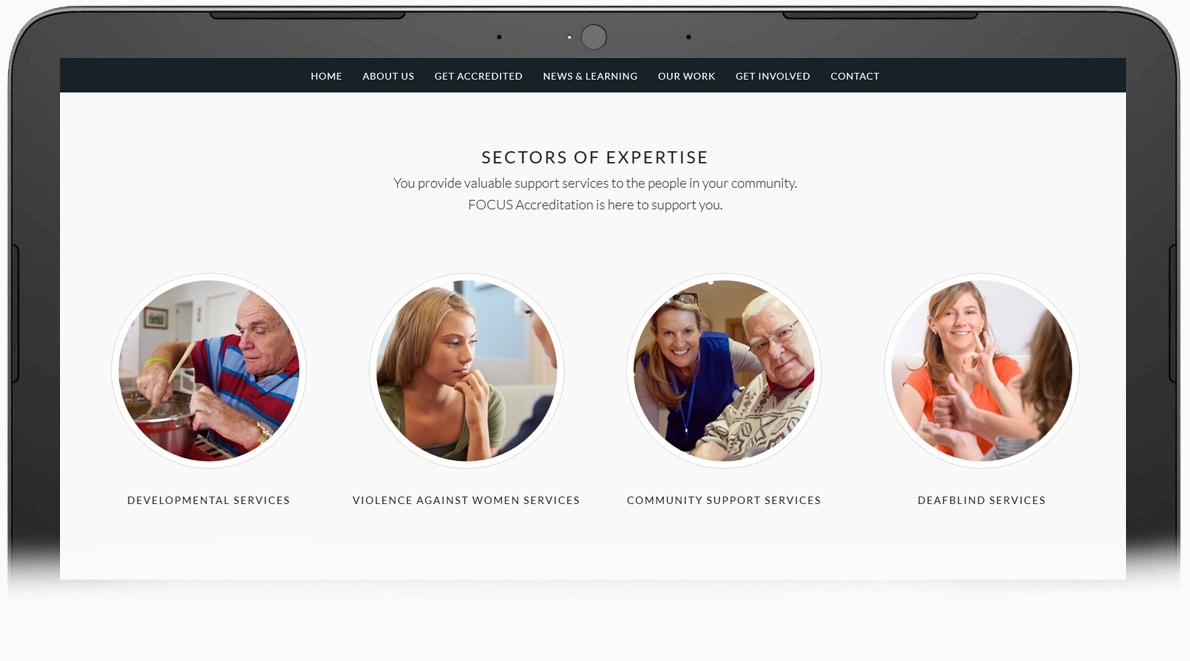Open the HOME menu item
The height and width of the screenshot is (661, 1190).
[326, 77]
